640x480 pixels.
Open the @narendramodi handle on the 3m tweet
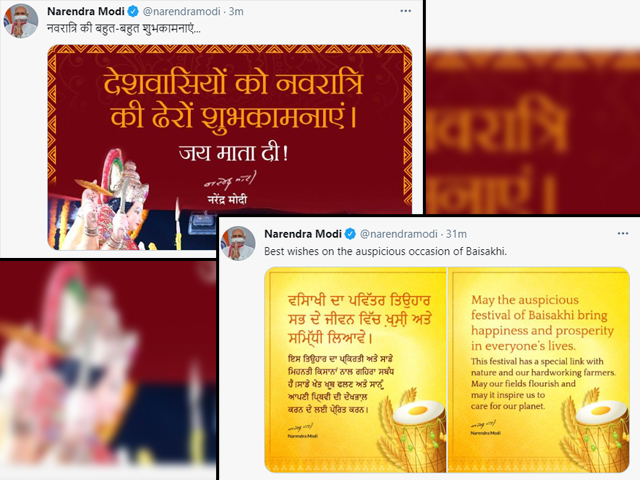tap(182, 11)
